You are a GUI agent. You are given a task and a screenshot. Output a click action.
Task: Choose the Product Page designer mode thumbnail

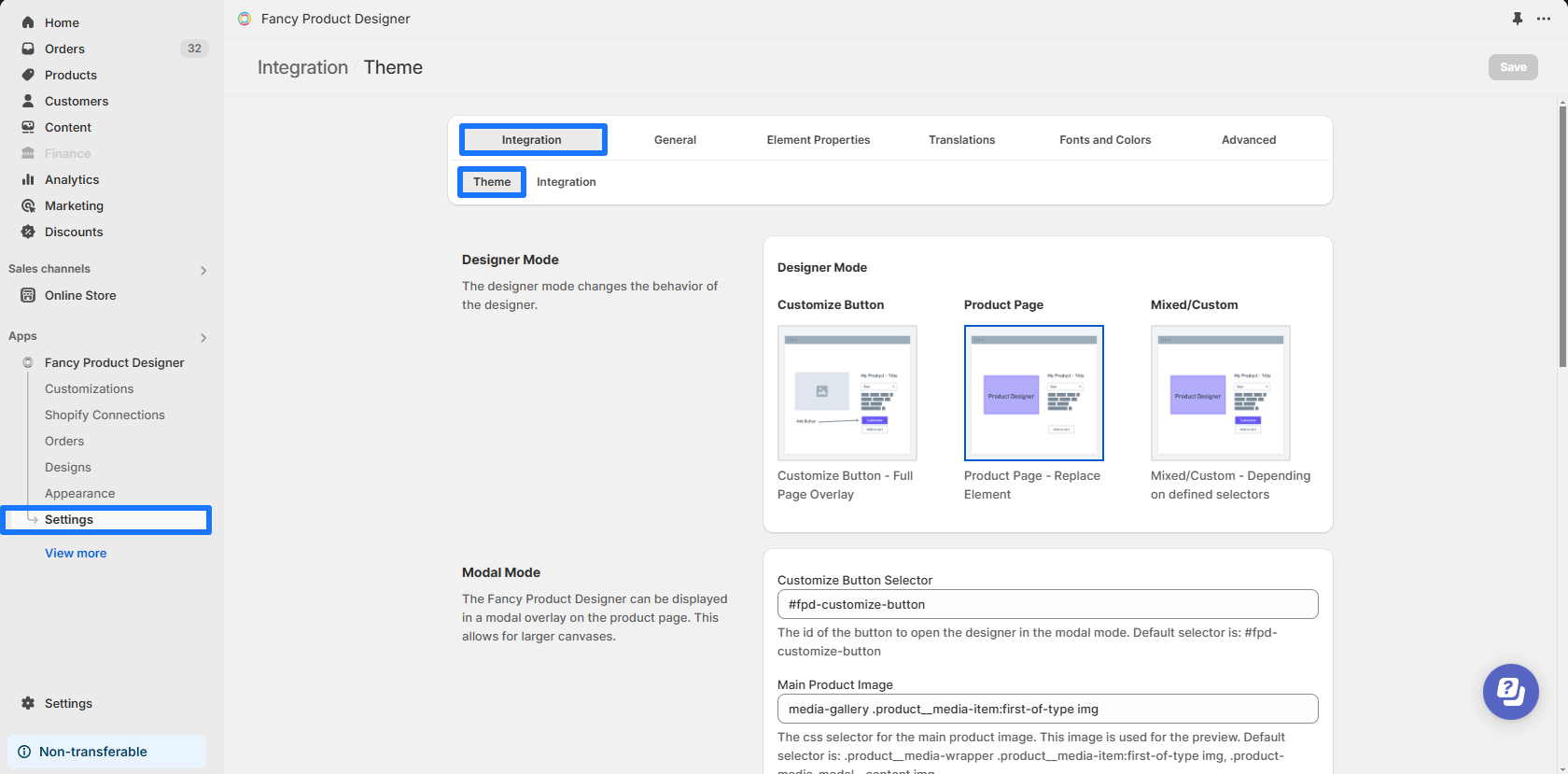(x=1034, y=393)
